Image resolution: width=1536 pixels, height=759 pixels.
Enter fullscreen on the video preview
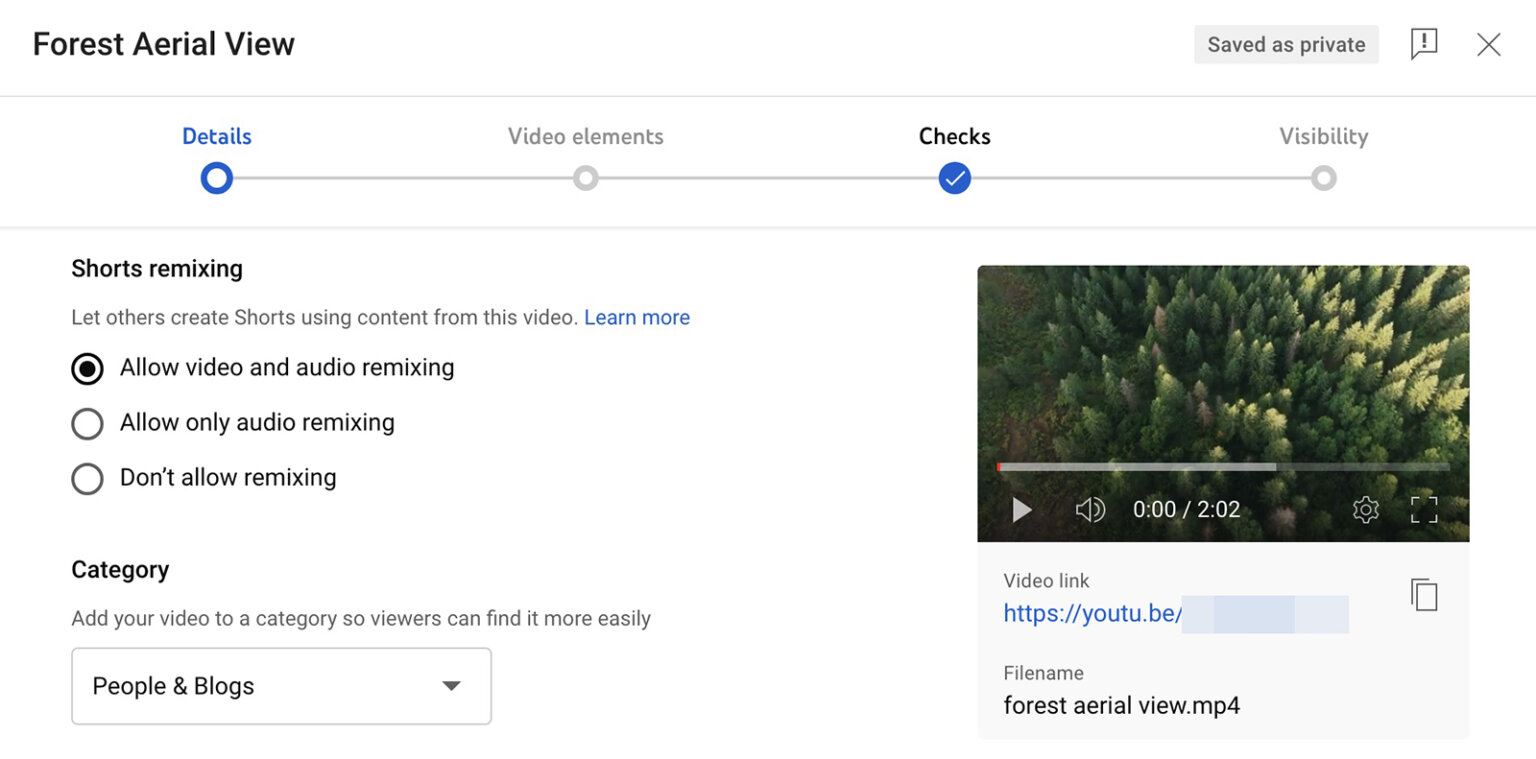click(1425, 510)
